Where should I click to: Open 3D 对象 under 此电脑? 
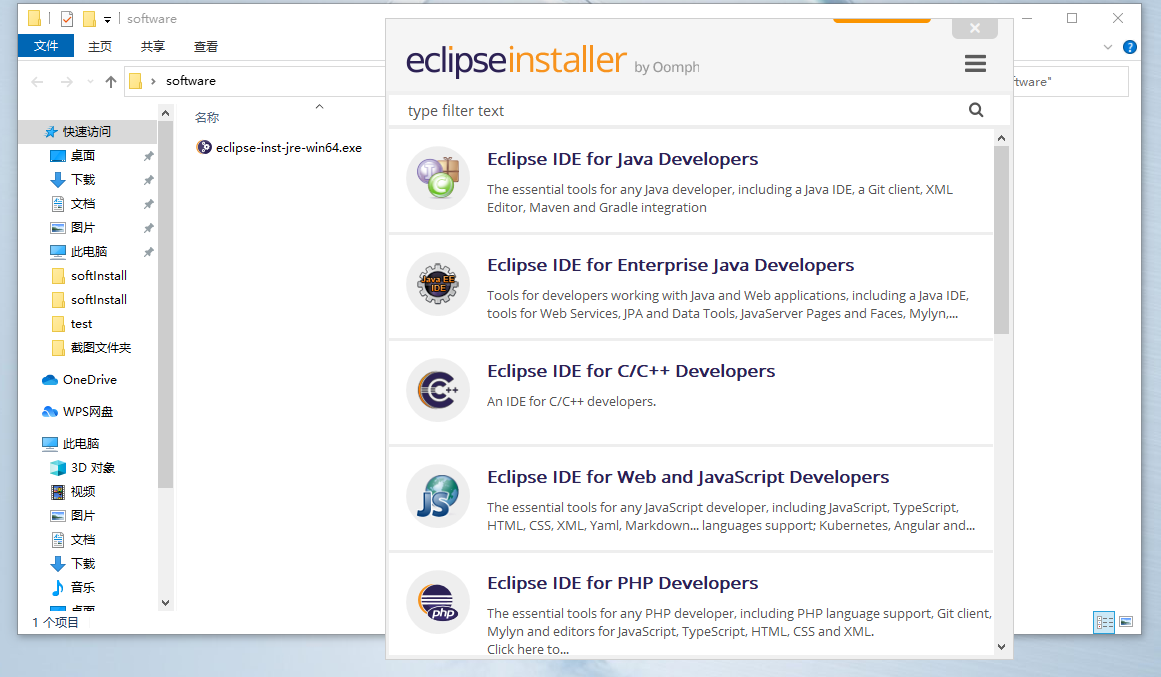click(93, 467)
